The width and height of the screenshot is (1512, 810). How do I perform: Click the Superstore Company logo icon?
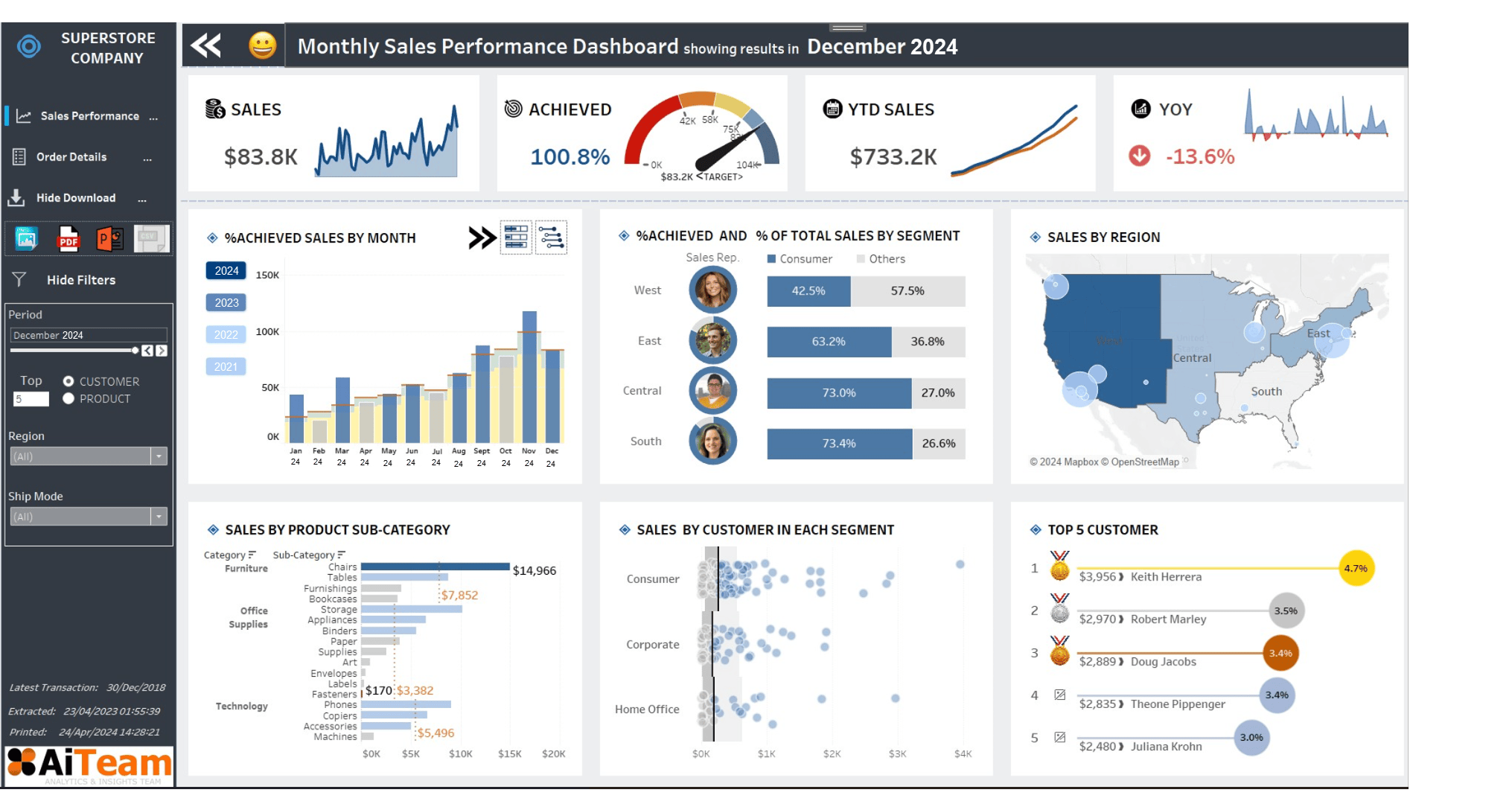(x=29, y=47)
